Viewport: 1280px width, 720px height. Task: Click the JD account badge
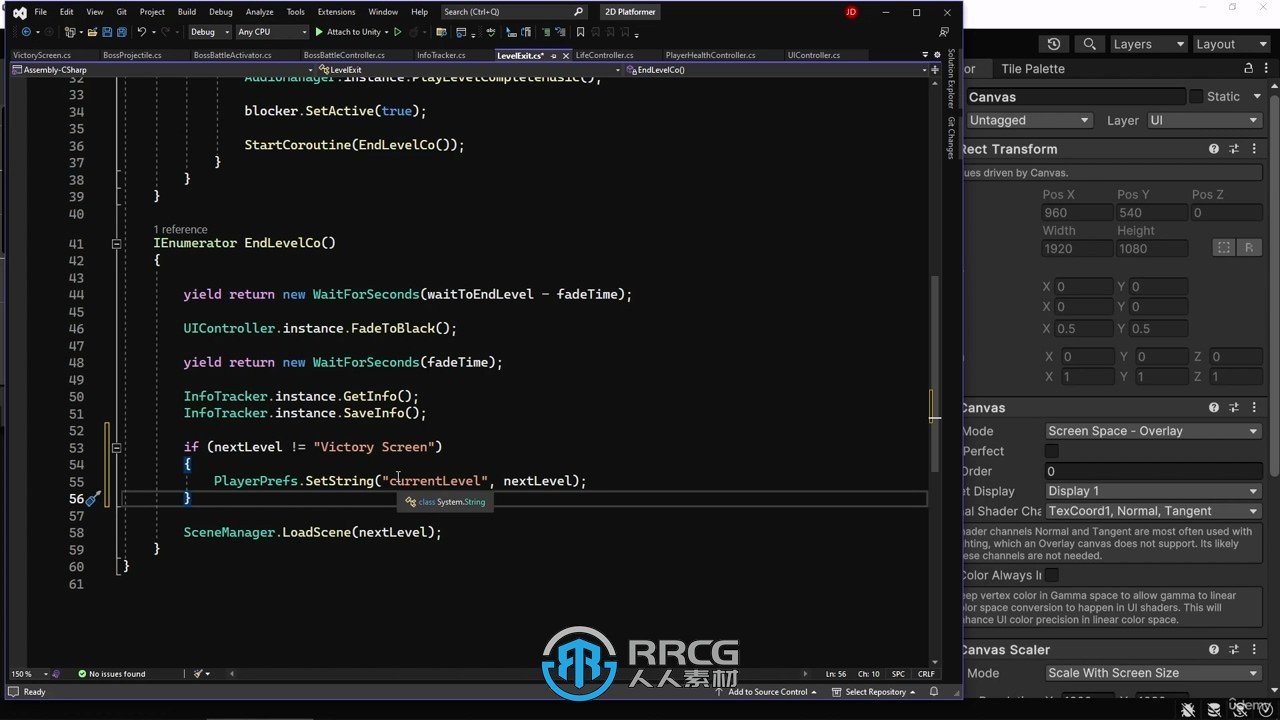851,12
